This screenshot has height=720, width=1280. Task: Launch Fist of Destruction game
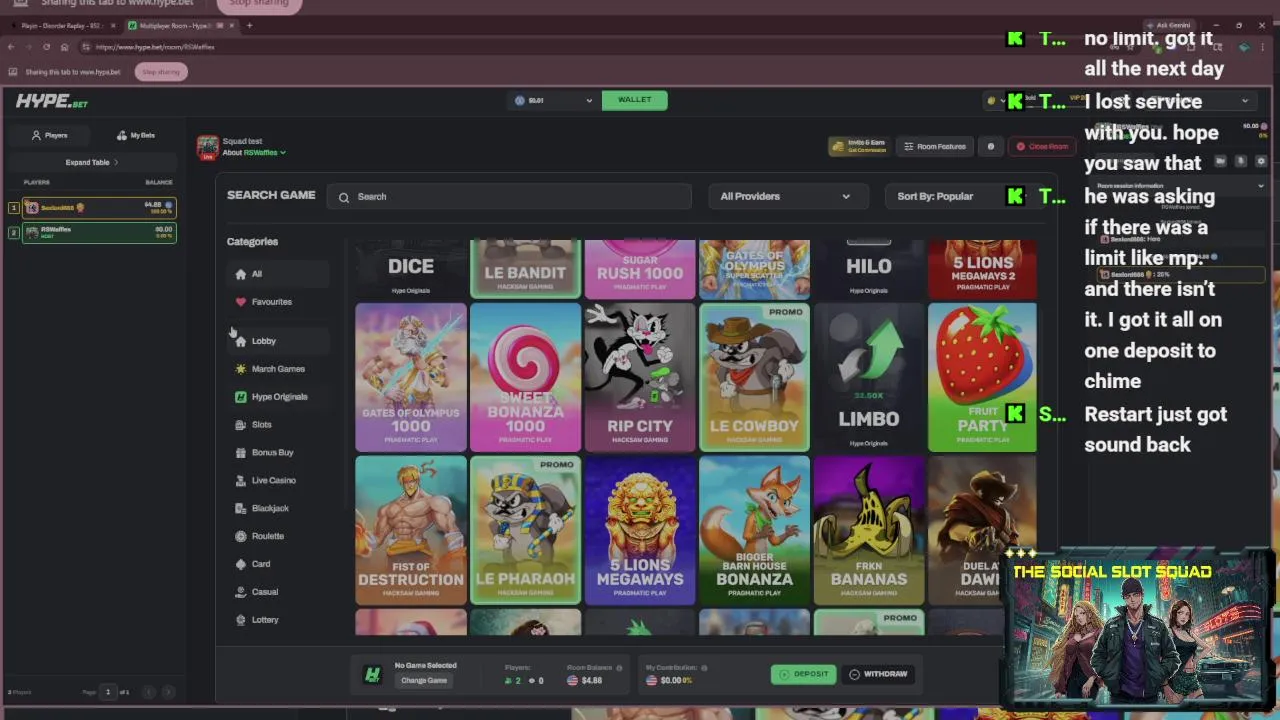[411, 531]
